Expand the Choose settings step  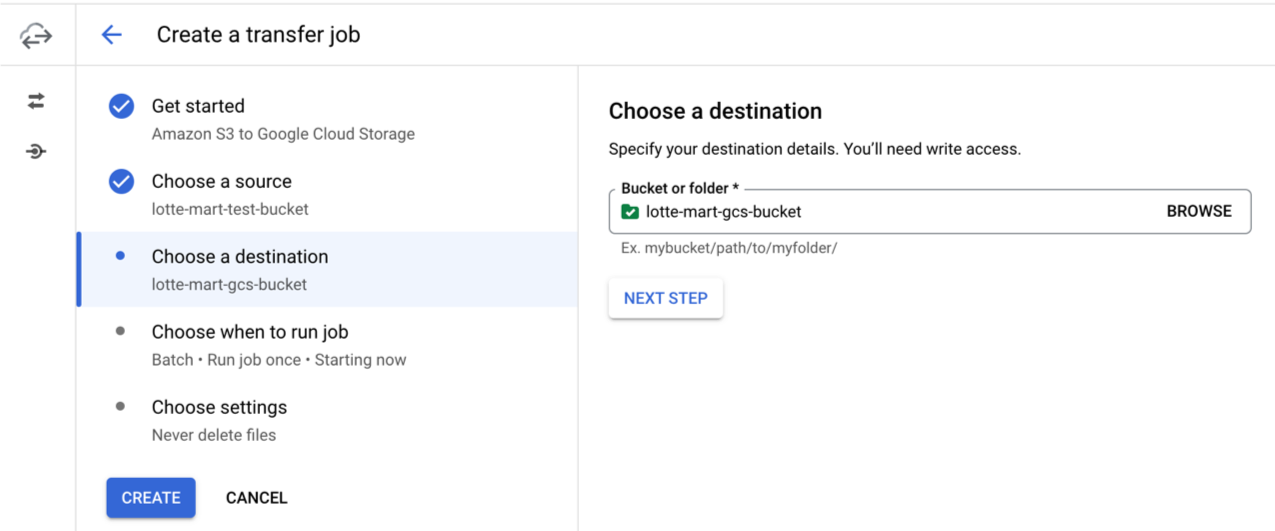click(x=219, y=407)
